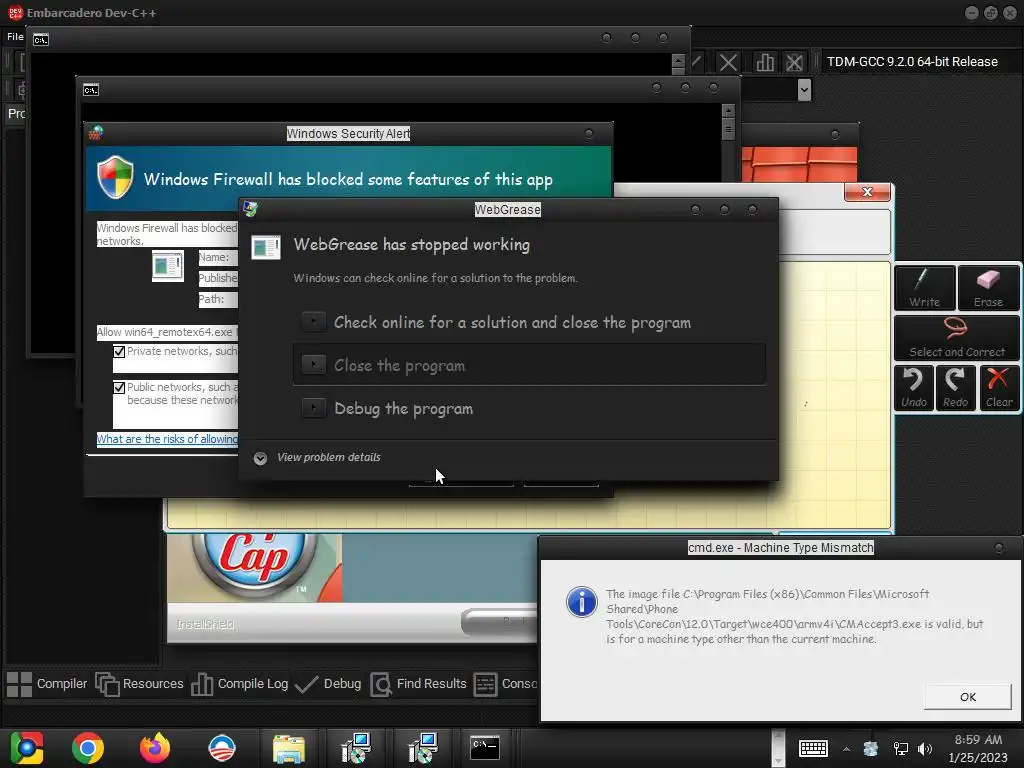
Task: Click the network icon in the system tray
Action: [x=901, y=749]
